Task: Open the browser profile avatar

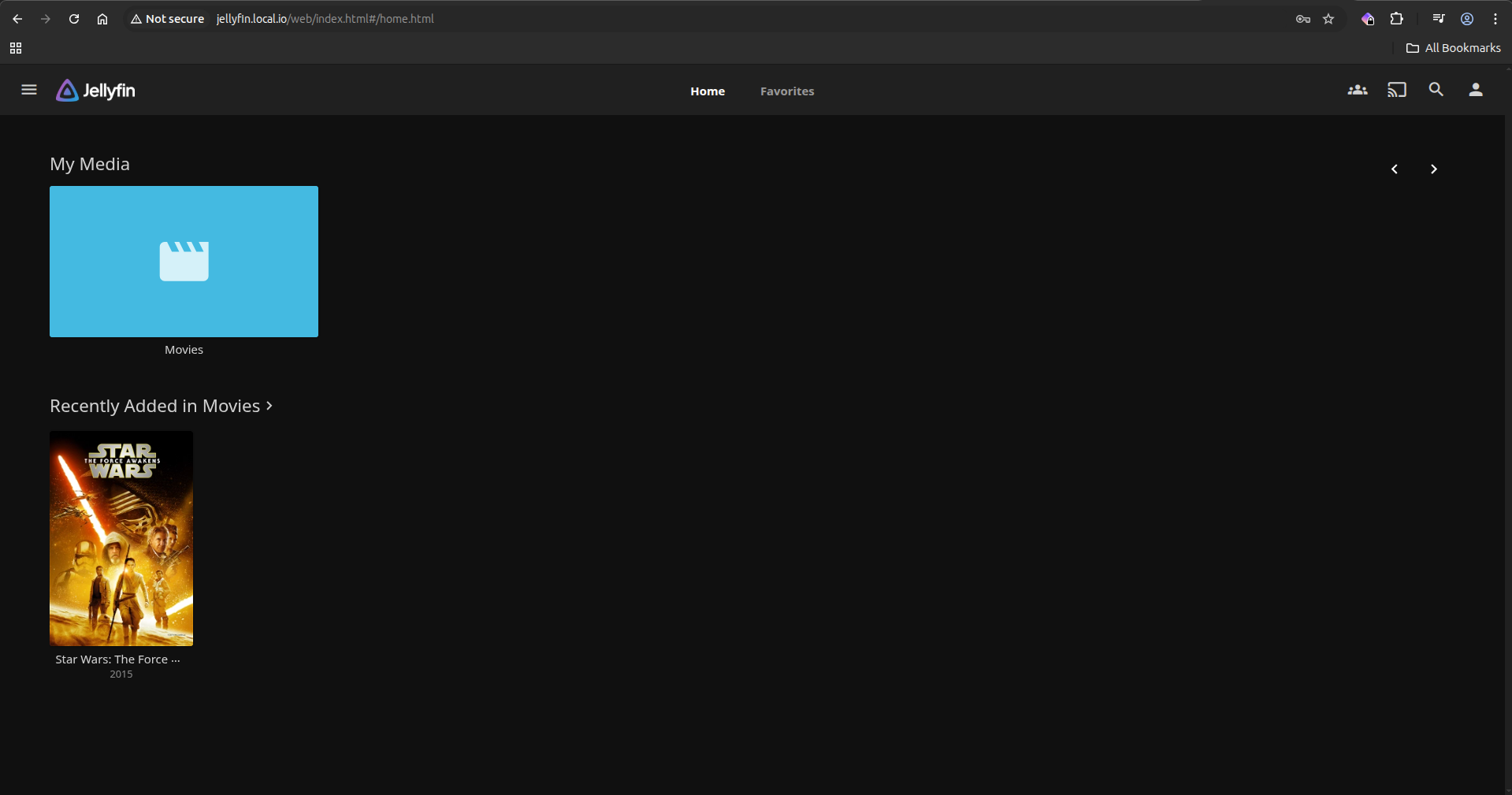Action: (1467, 19)
